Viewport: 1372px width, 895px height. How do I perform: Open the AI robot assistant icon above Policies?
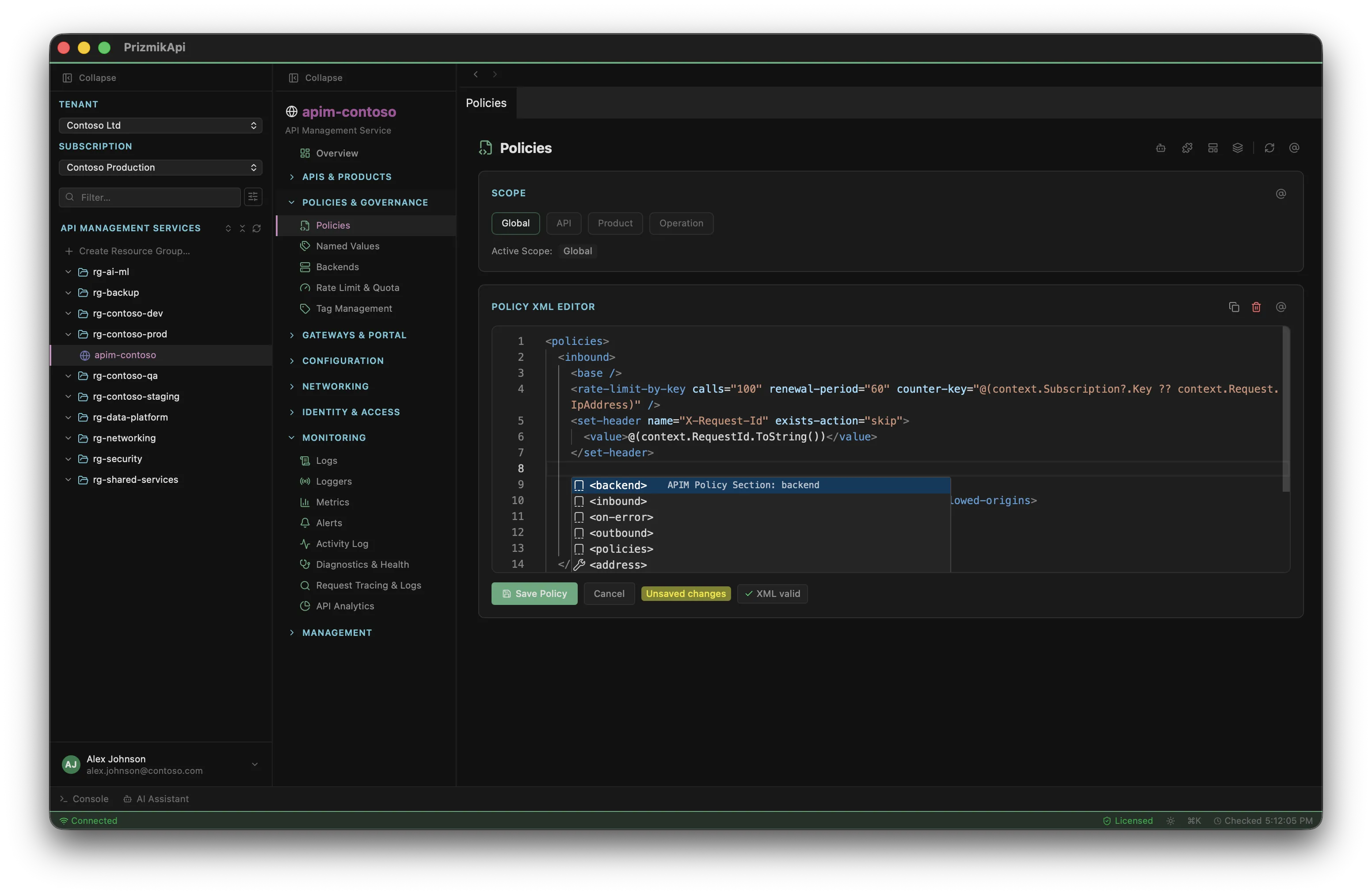[1160, 148]
